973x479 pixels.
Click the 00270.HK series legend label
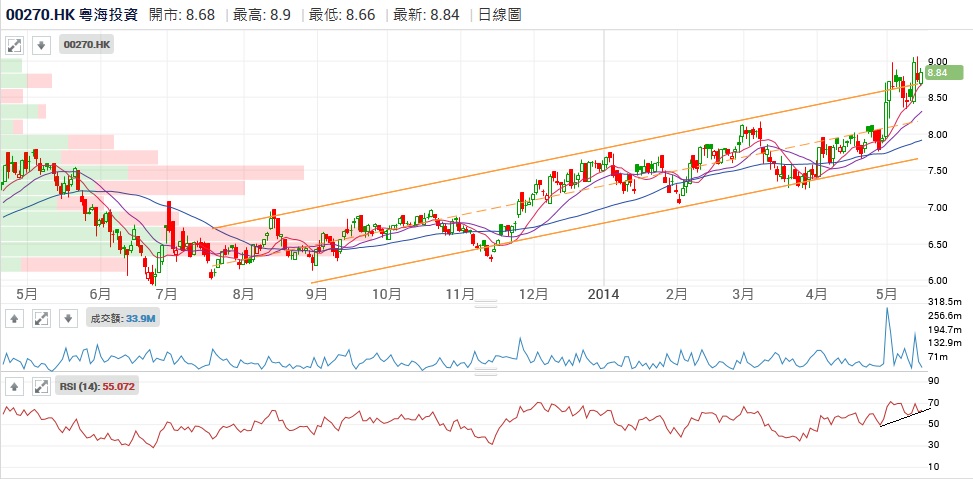coord(88,45)
